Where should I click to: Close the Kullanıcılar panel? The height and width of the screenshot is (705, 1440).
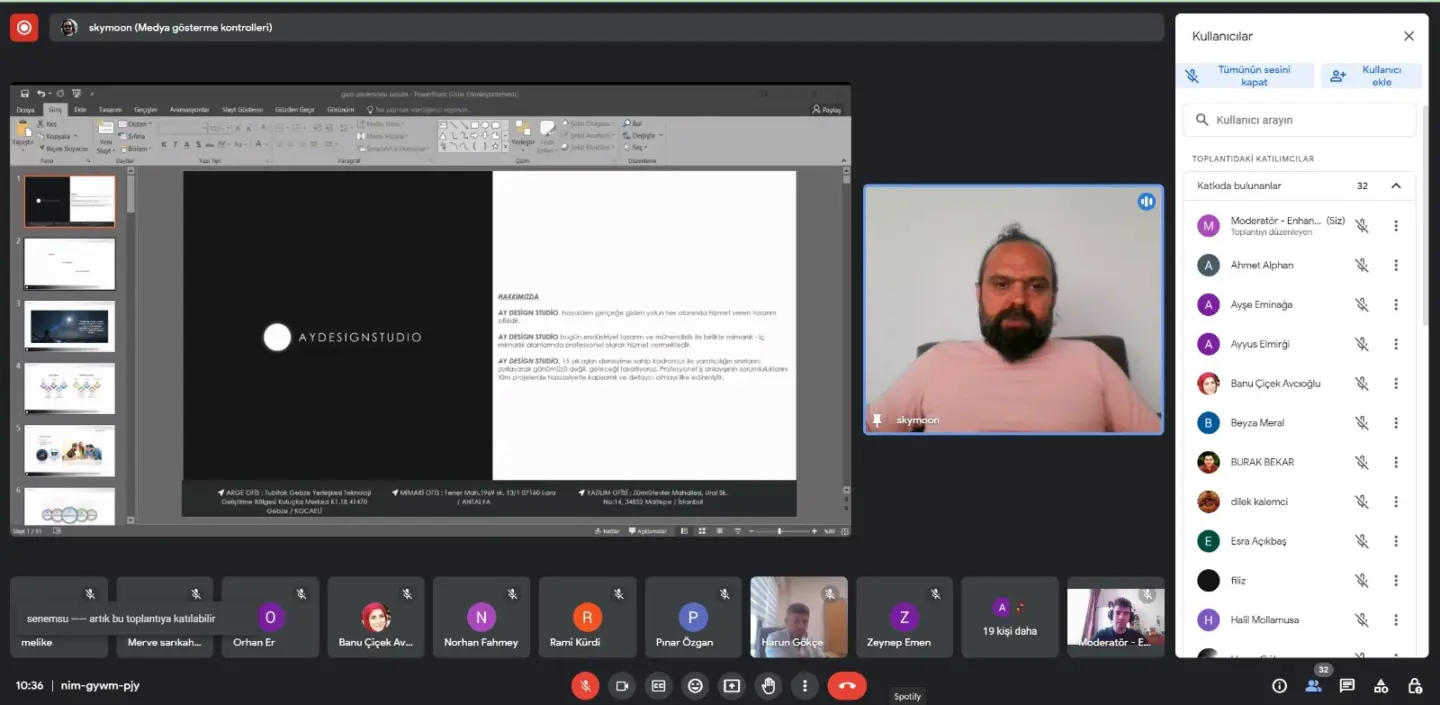pos(1409,36)
